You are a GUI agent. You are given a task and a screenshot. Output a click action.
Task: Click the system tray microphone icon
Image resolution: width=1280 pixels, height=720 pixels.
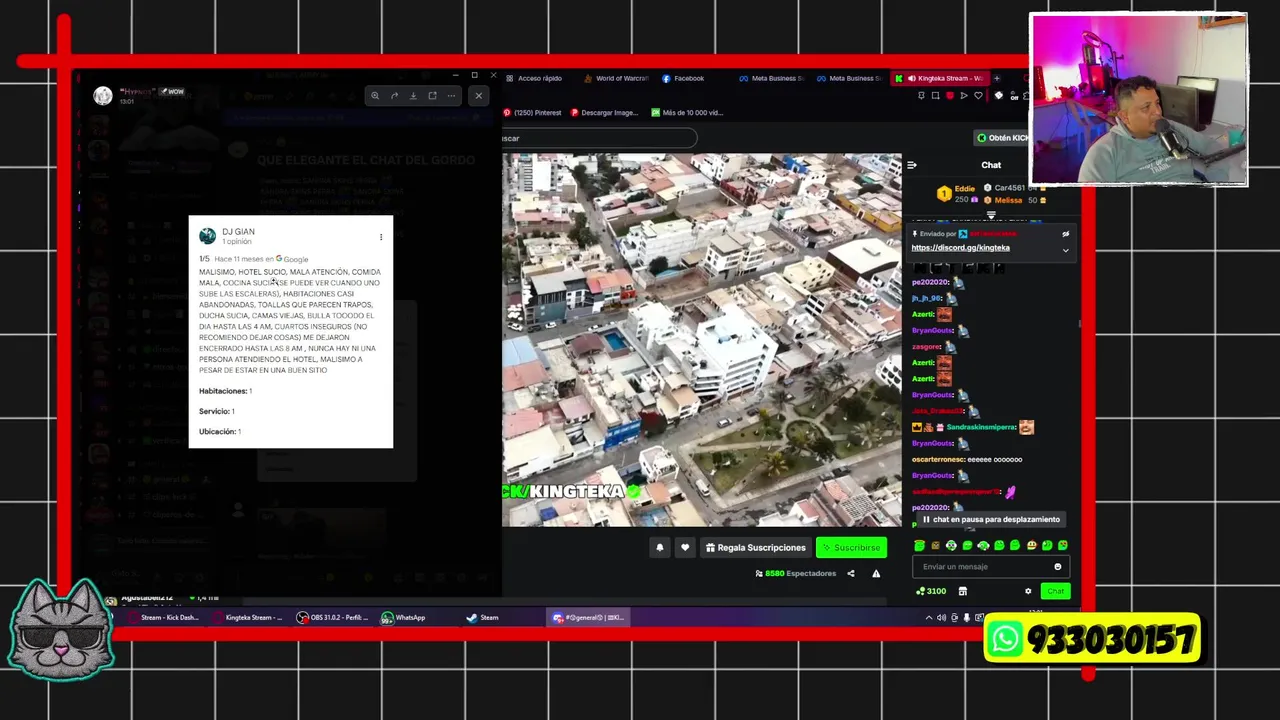tap(966, 618)
